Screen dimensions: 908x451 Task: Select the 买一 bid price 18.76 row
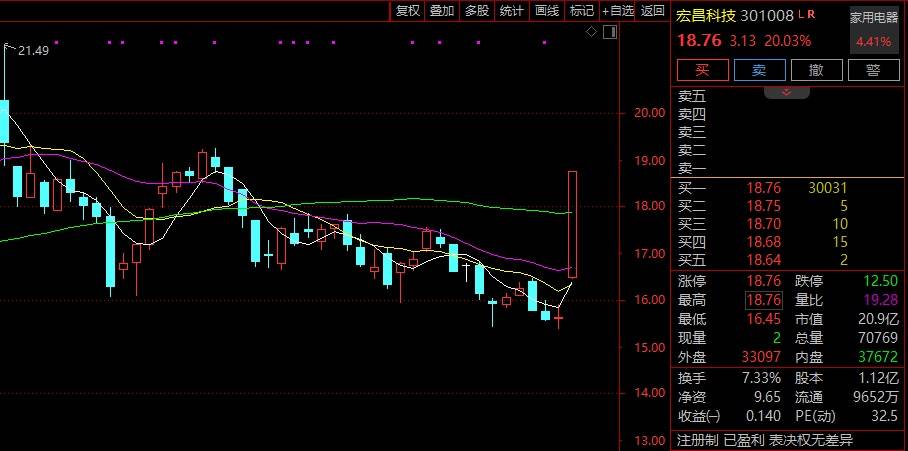click(760, 188)
